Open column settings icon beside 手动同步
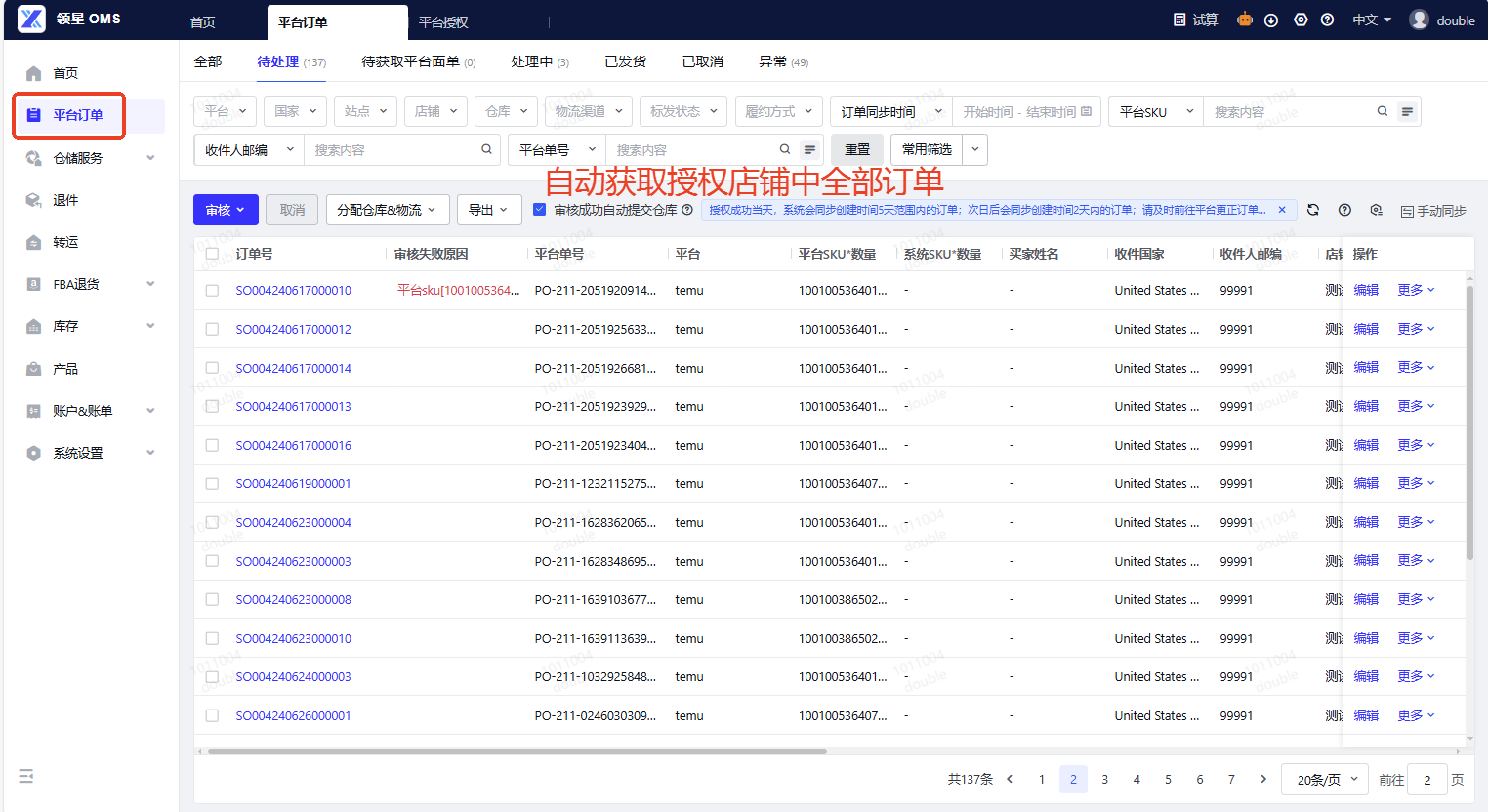This screenshot has width=1488, height=812. (1376, 210)
